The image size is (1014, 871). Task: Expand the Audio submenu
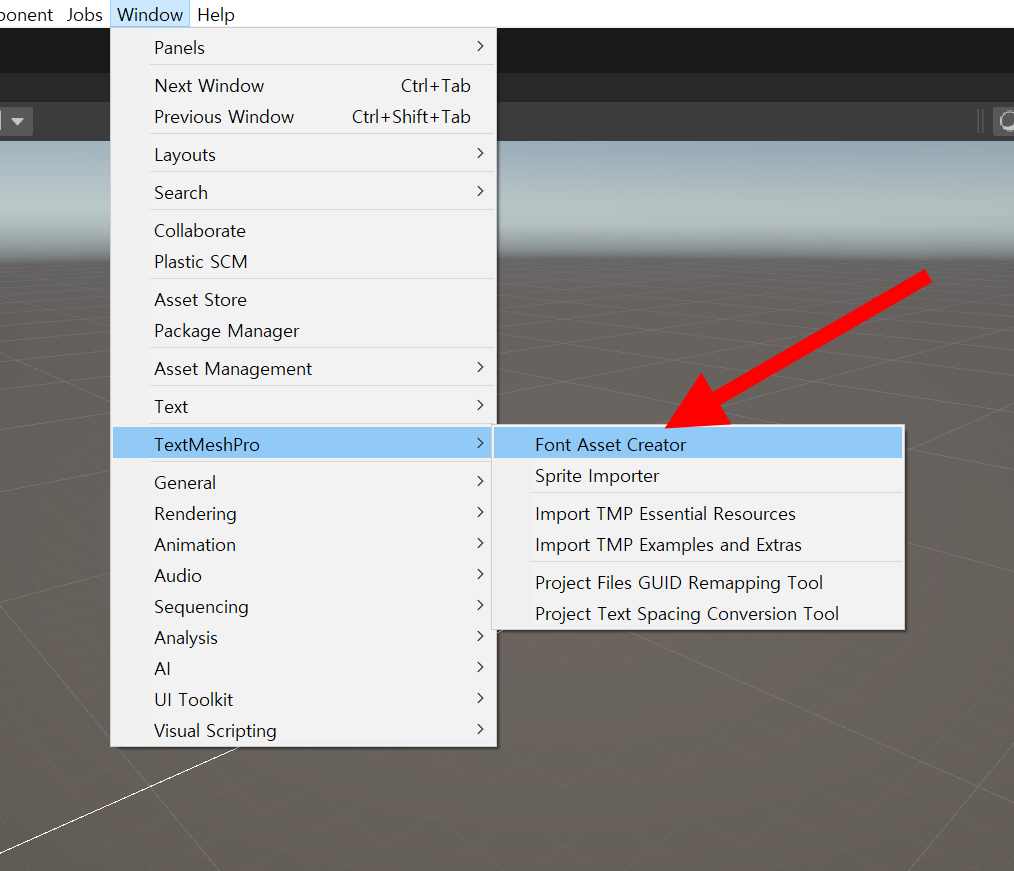[x=304, y=575]
